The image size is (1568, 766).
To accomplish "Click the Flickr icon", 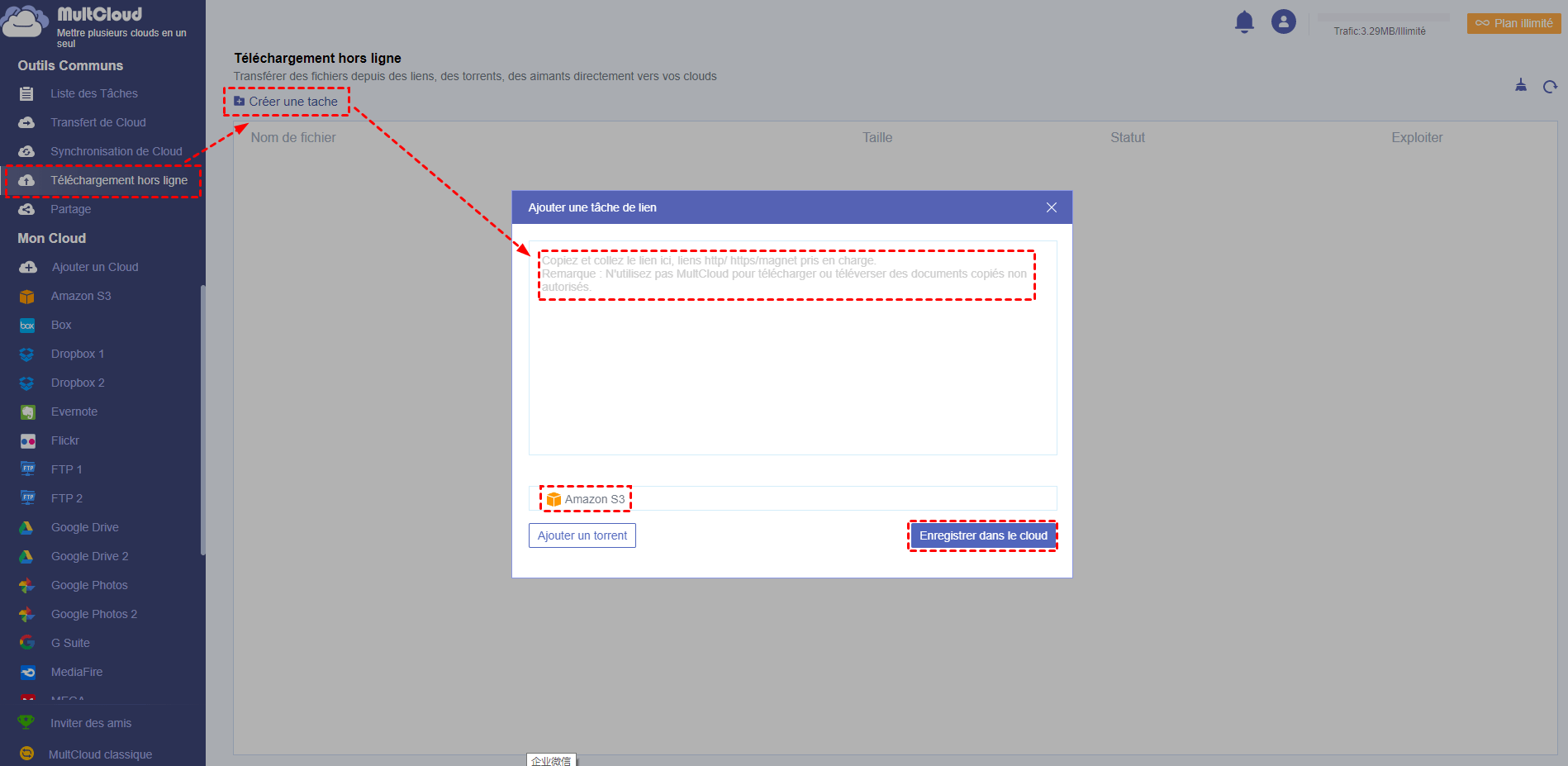I will pyautogui.click(x=27, y=440).
